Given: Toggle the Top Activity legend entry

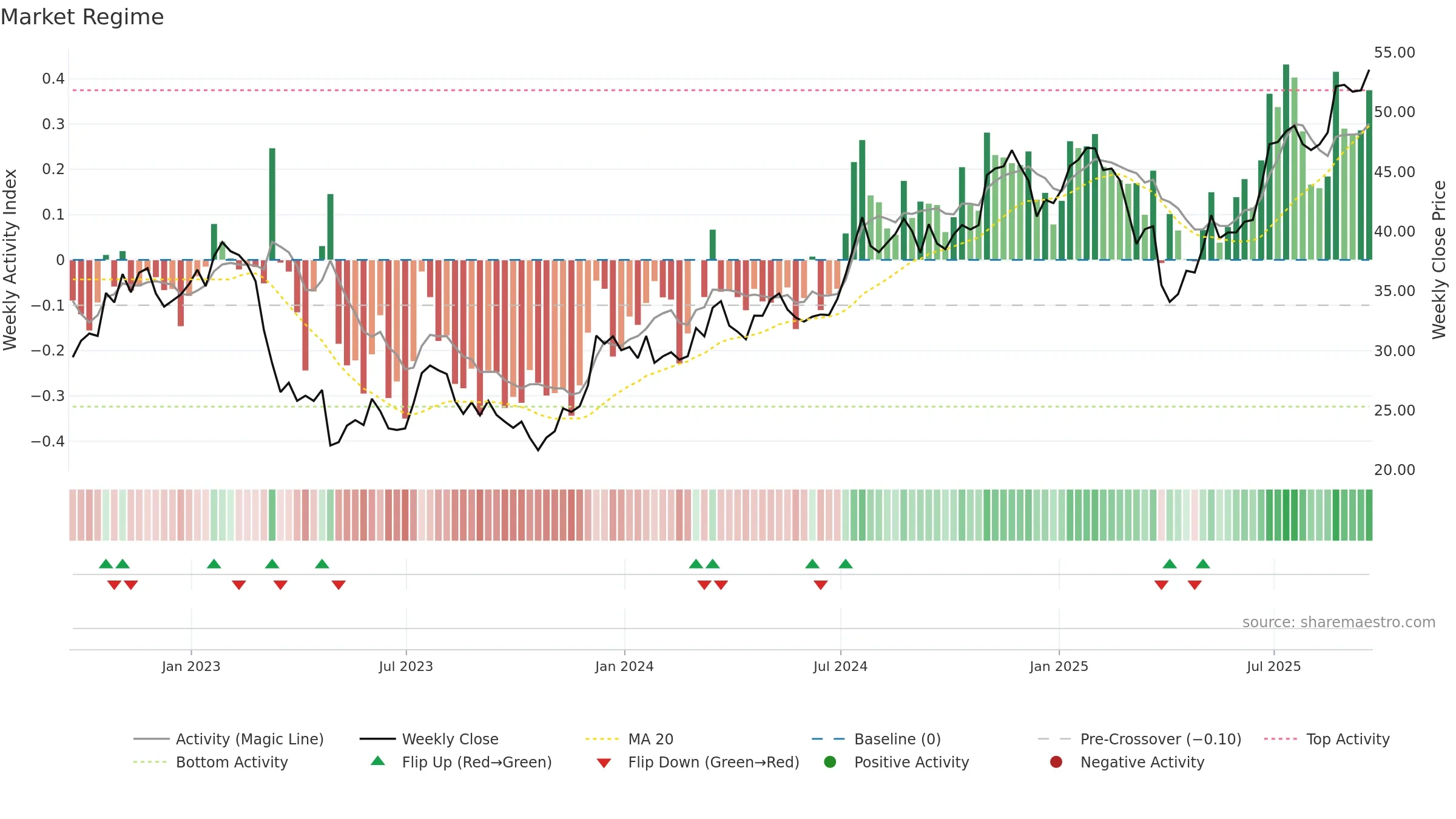Looking at the screenshot, I should pos(1327,739).
